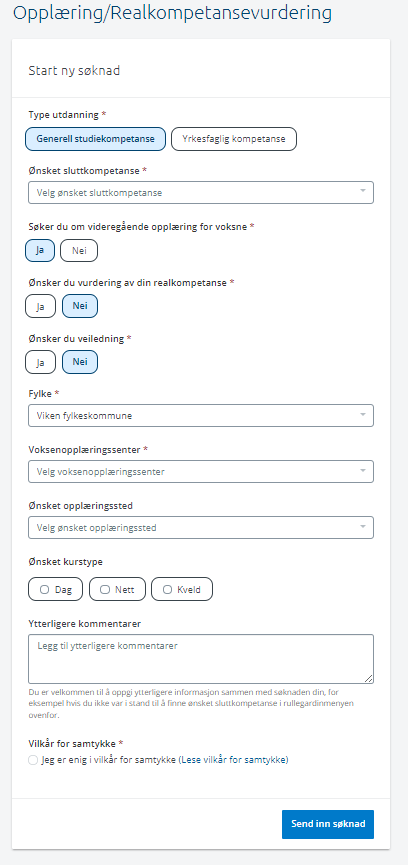The image size is (408, 865).
Task: Select Generell studiekompetanse education type
Action: point(95,139)
